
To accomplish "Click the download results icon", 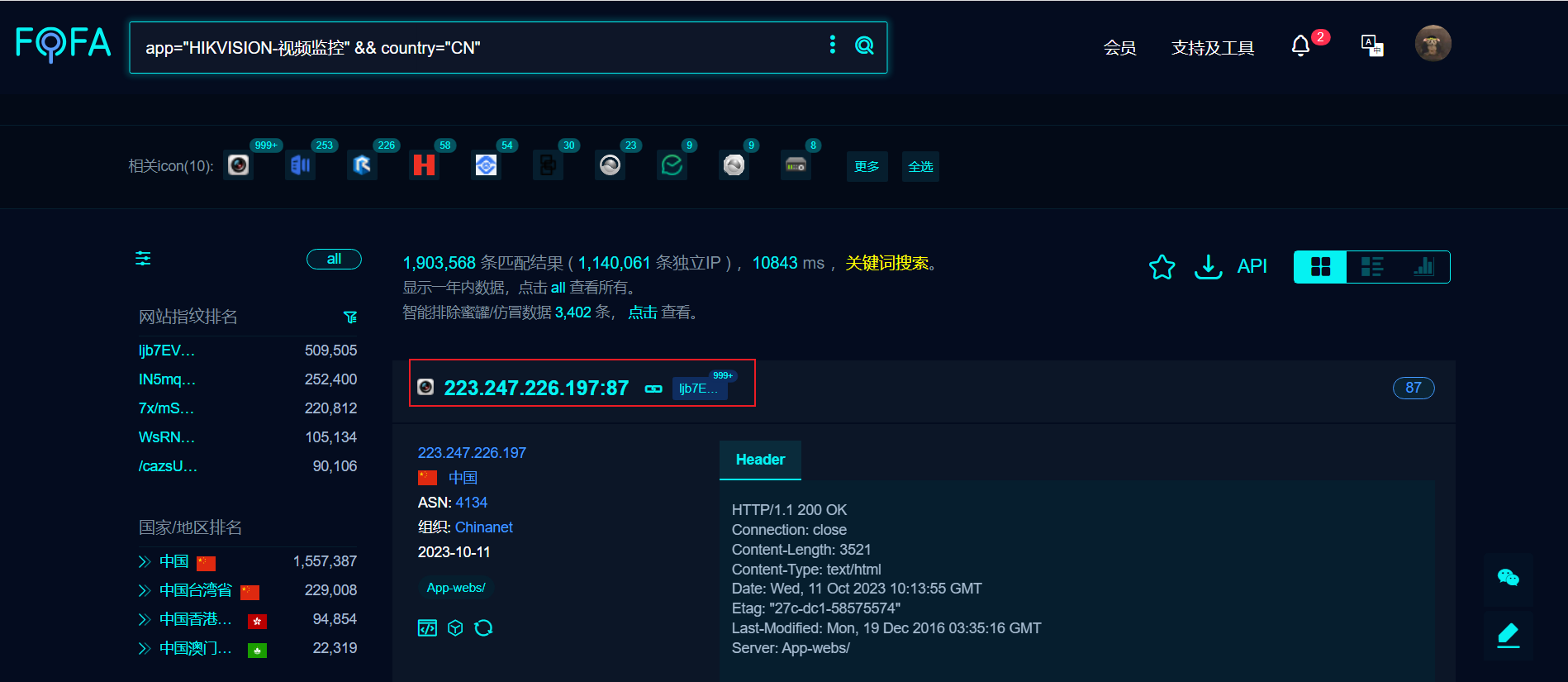I will pyautogui.click(x=1208, y=266).
